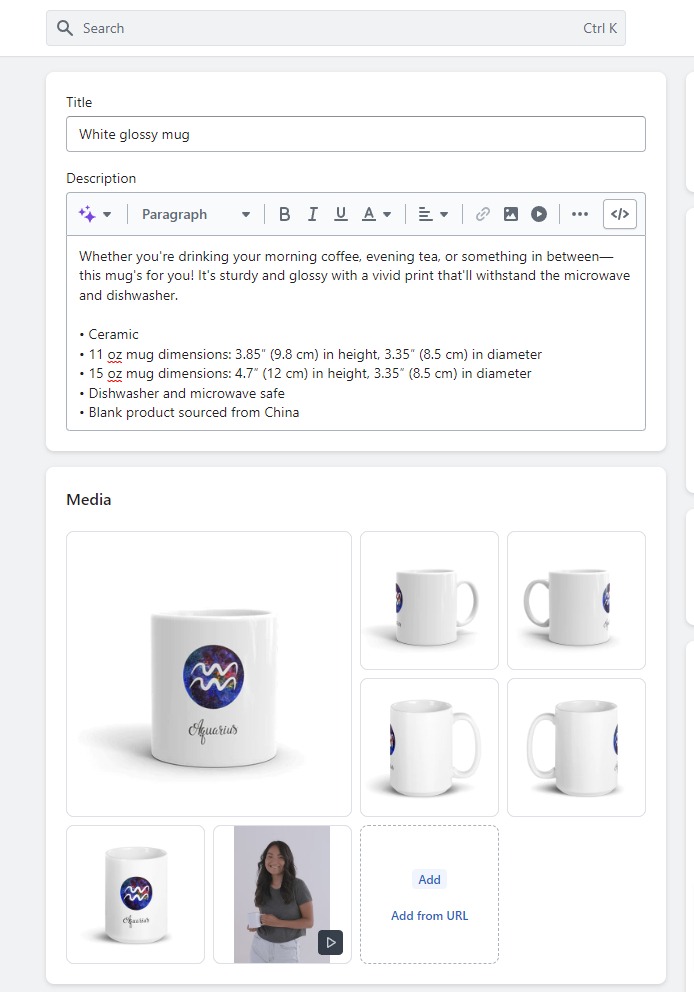Click the Add media button
Viewport: 694px width, 992px height.
click(x=429, y=879)
